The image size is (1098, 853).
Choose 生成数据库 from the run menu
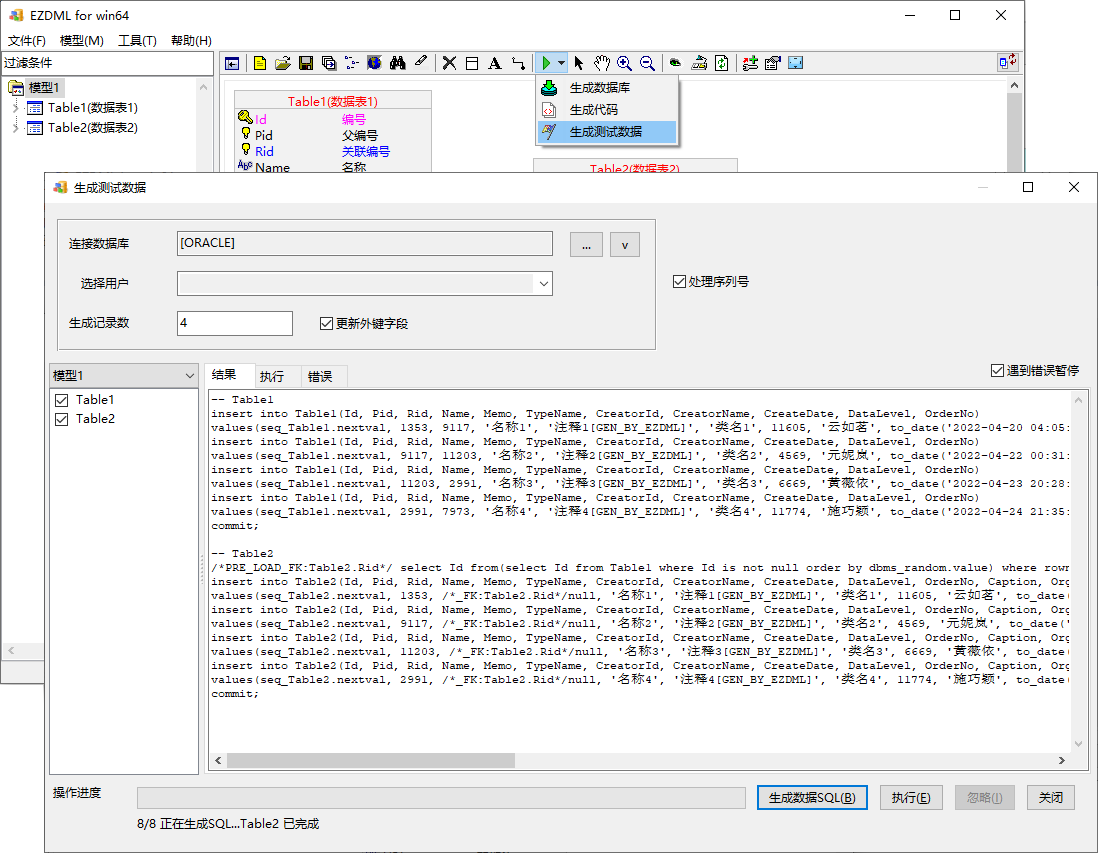click(x=607, y=88)
